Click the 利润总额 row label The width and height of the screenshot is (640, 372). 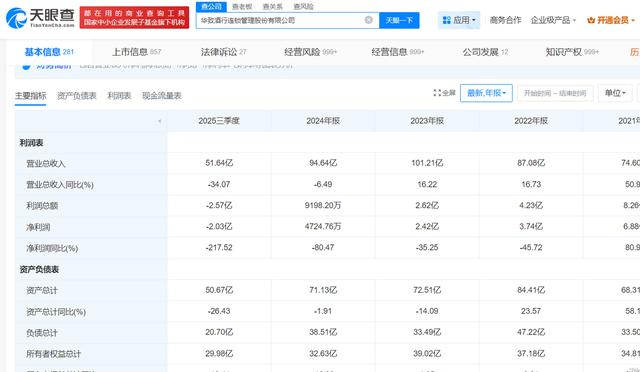coord(42,206)
